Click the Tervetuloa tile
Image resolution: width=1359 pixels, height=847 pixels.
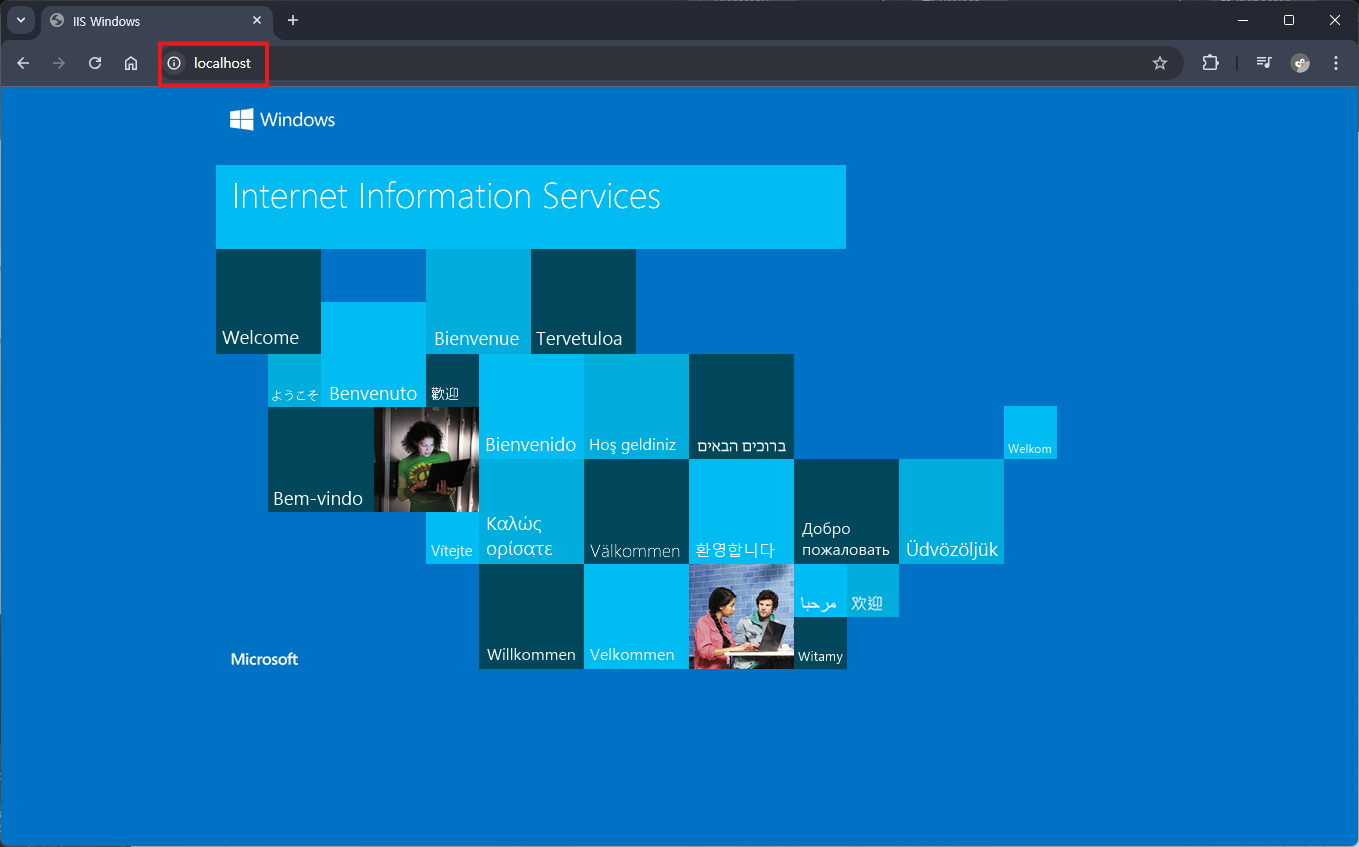pyautogui.click(x=583, y=301)
